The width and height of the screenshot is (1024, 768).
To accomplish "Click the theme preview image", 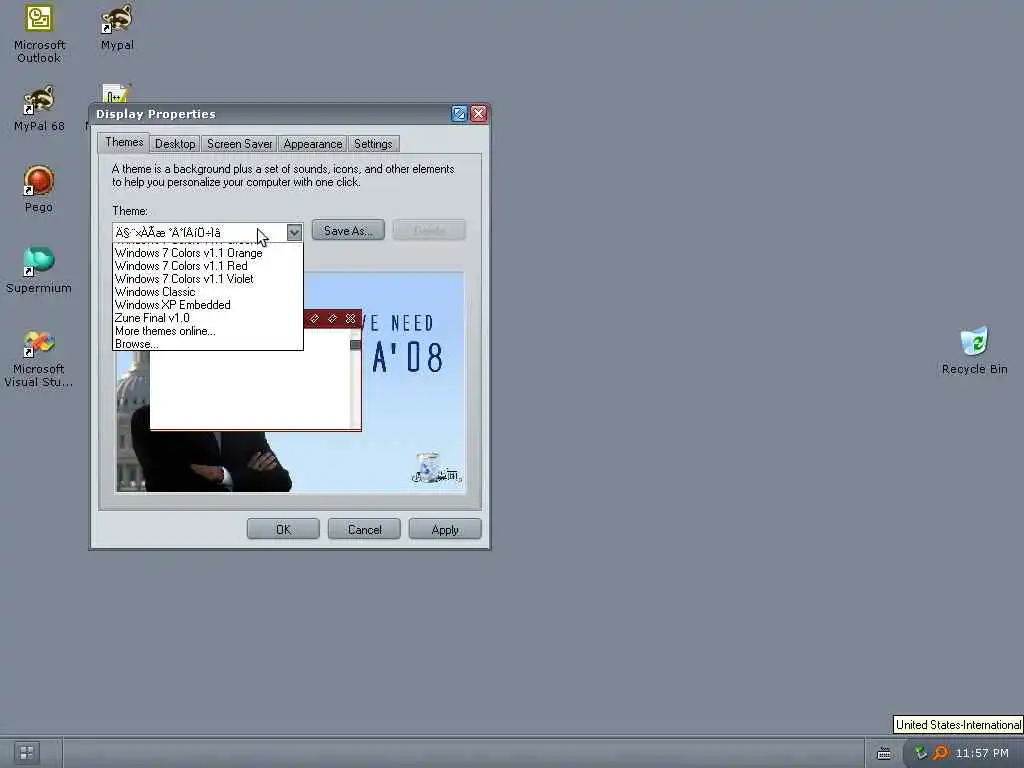I will coord(290,382).
